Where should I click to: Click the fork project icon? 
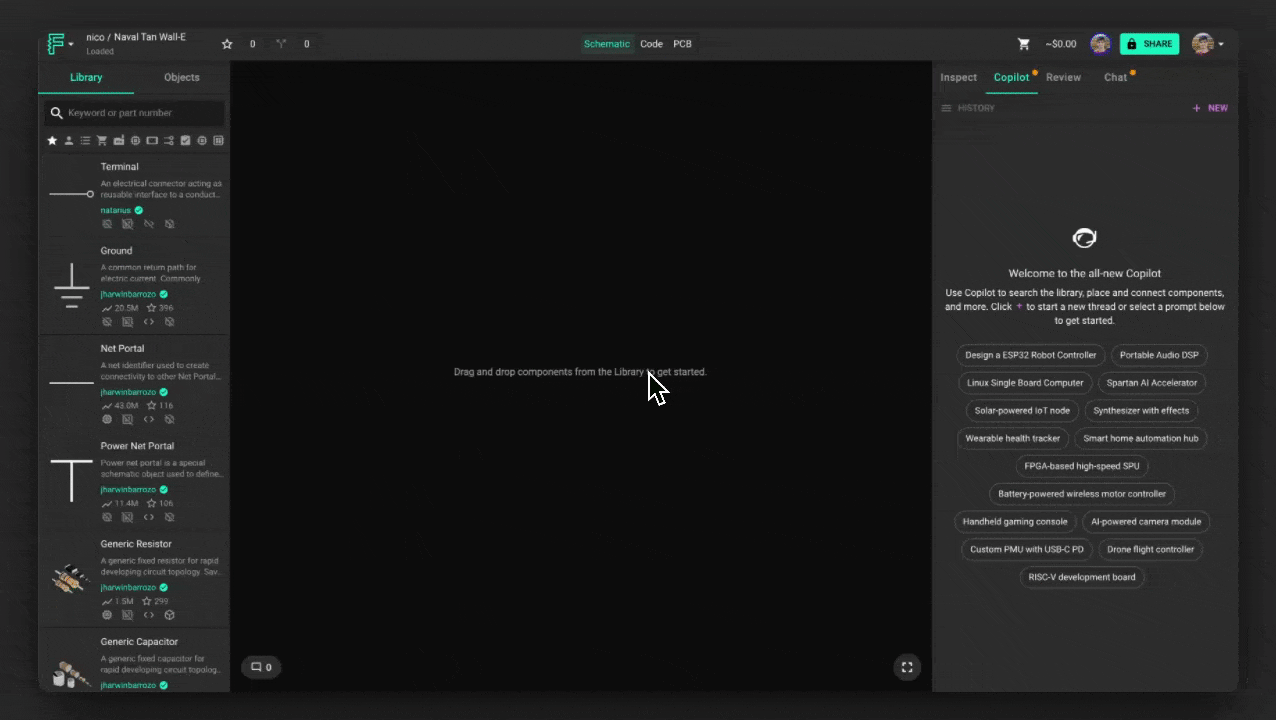(x=281, y=44)
